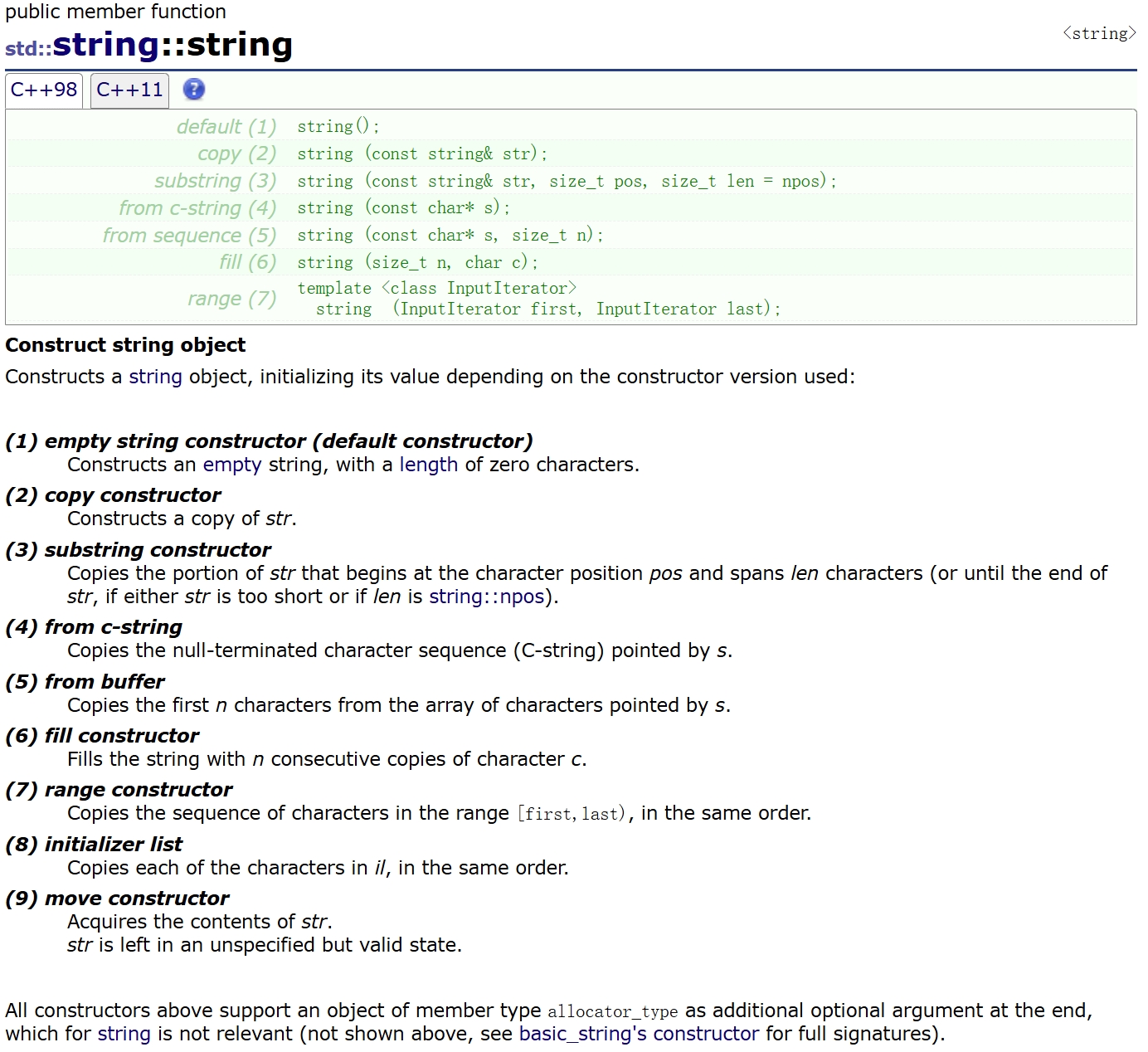The width and height of the screenshot is (1148, 1052).
Task: Click 'Fills the string with n consecutive' sentence
Action: 327,759
